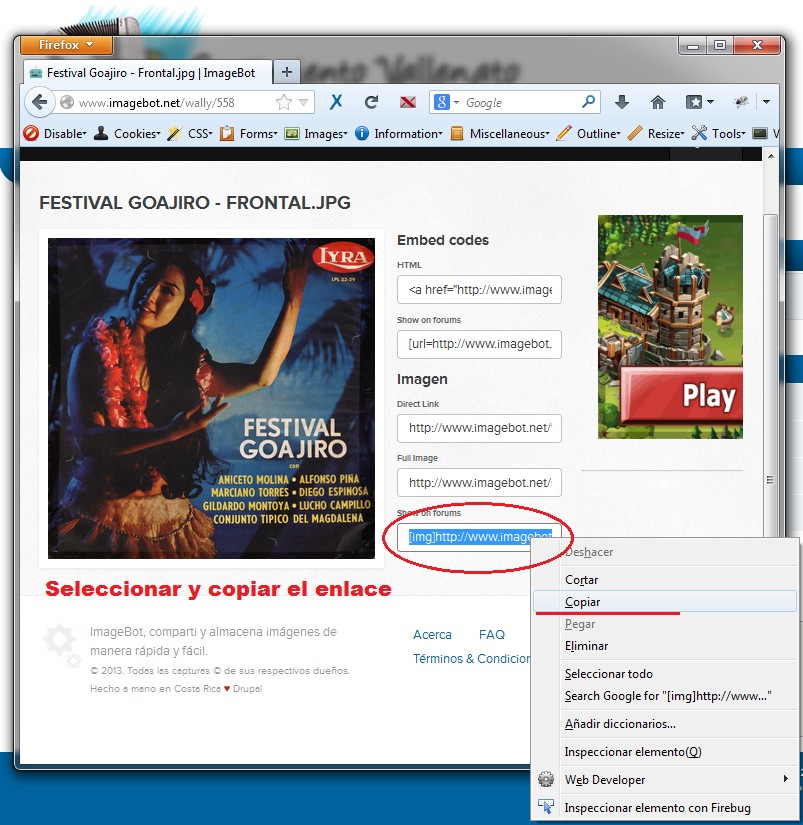
Task: Click 'Inspeccionar elemento con Firebug' entry
Action: [x=657, y=807]
